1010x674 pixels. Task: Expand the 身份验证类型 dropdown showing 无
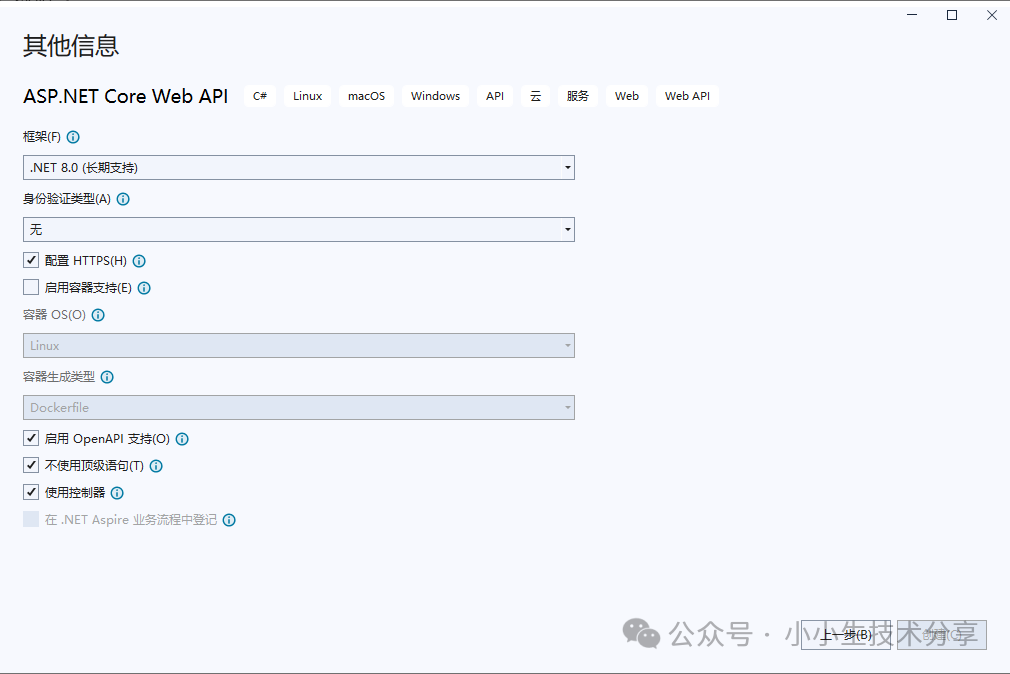point(298,230)
